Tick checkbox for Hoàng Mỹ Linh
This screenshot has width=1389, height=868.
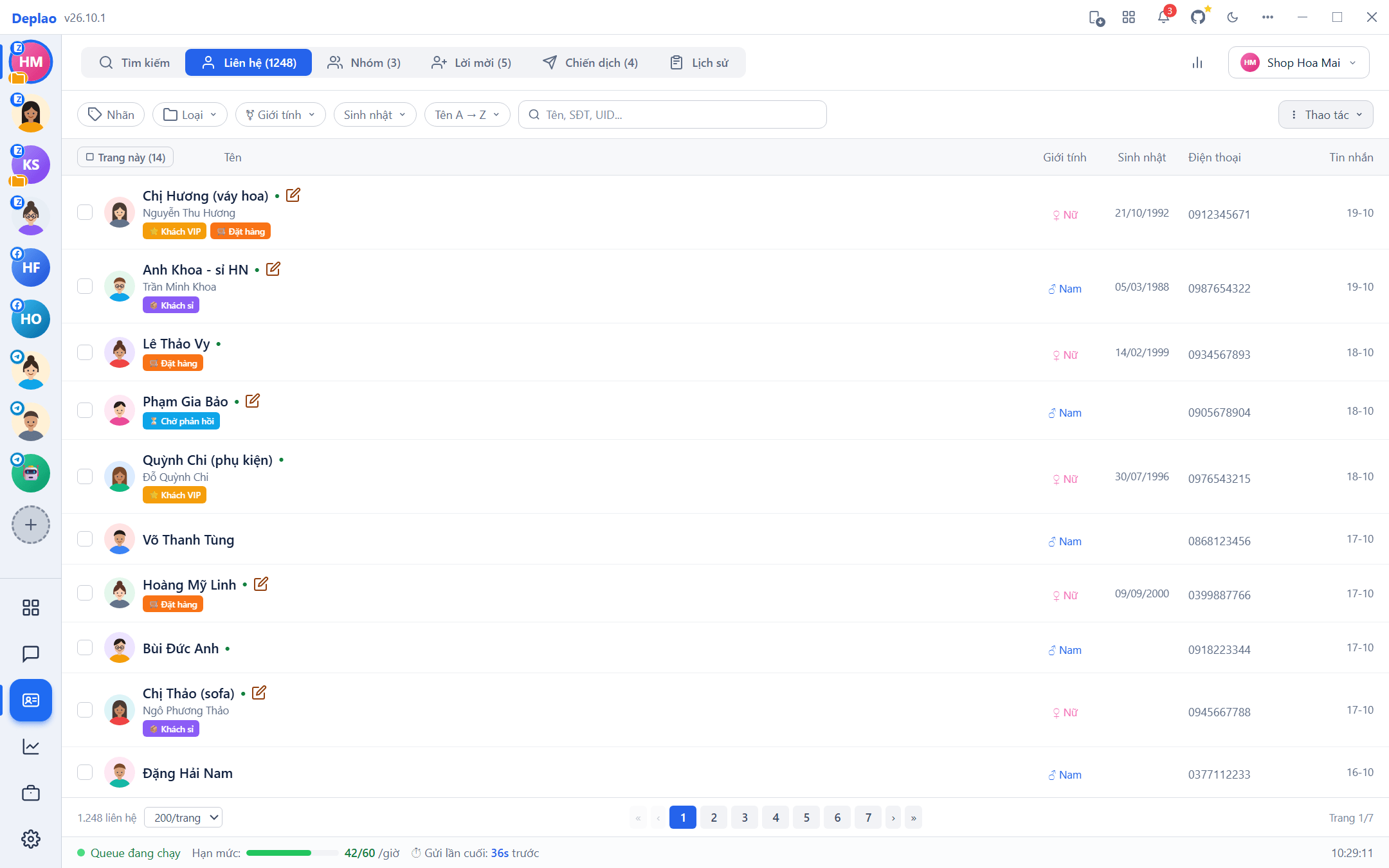click(x=85, y=593)
